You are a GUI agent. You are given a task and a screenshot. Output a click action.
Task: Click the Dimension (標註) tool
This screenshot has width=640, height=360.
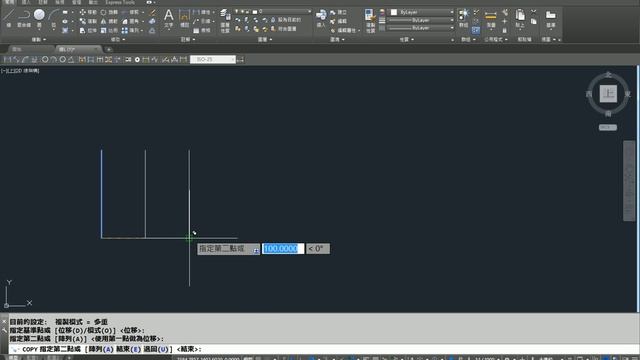(184, 18)
